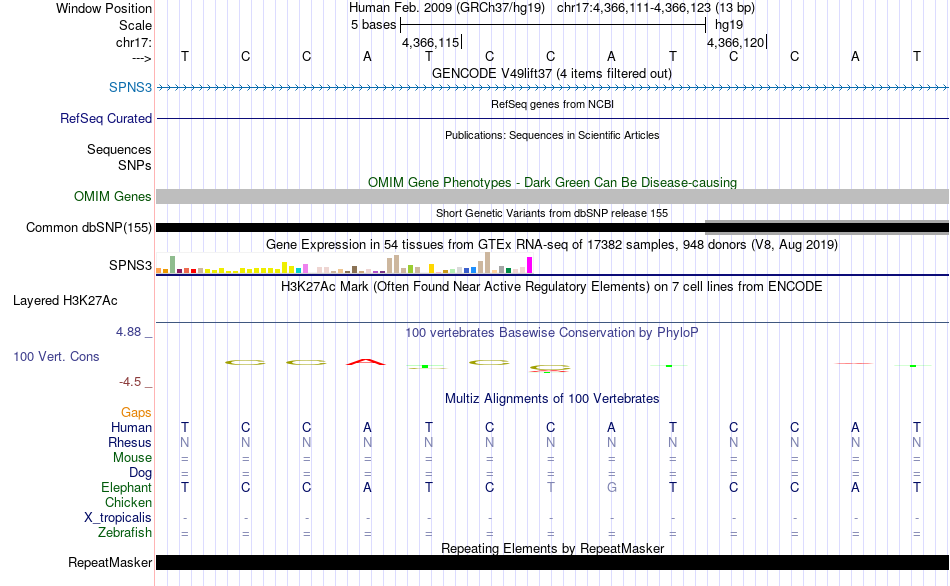
Task: Select the Common dbSNP(155) track label
Action: pos(88,227)
